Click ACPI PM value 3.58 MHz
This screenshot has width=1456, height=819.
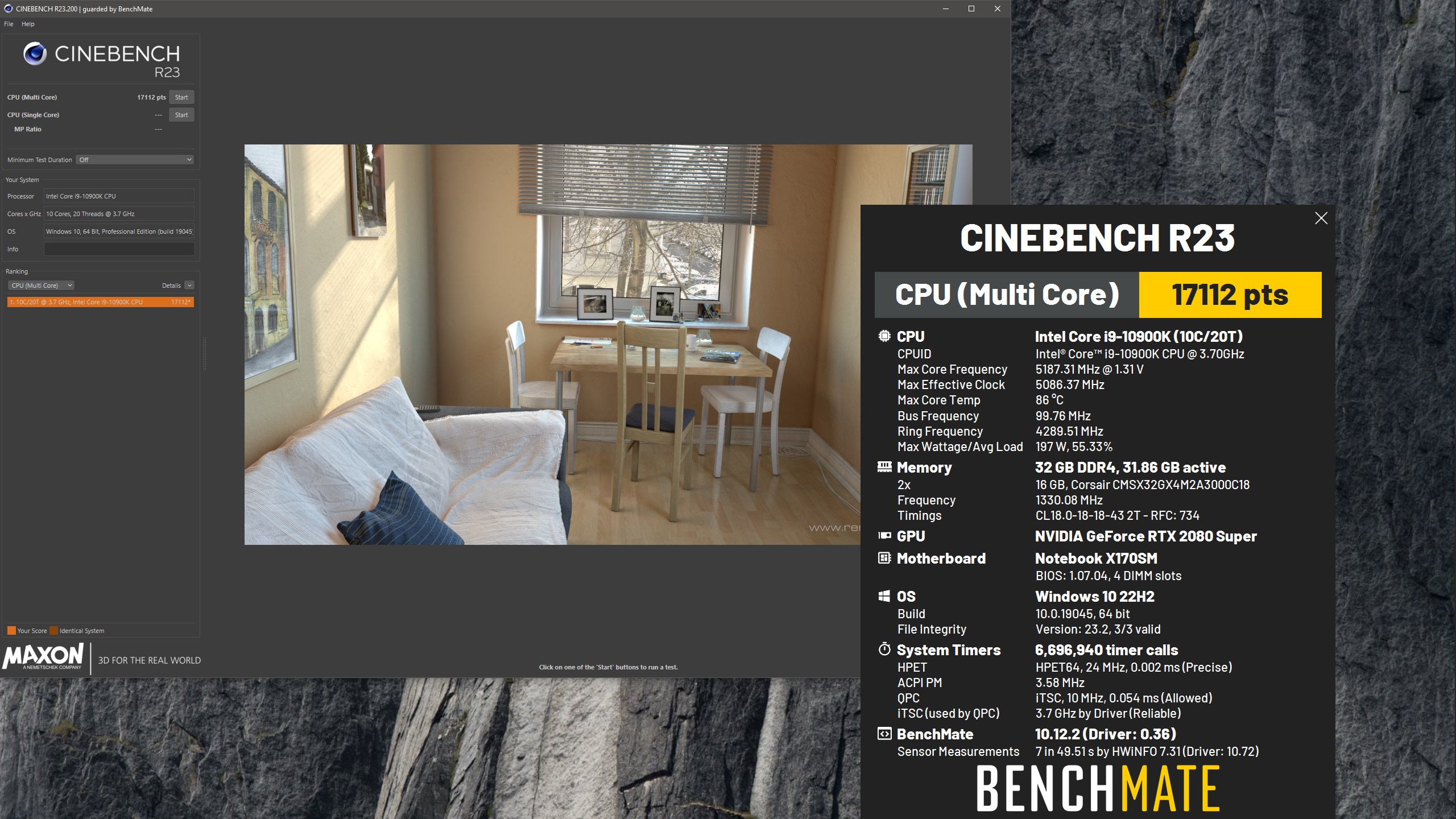pos(1060,682)
